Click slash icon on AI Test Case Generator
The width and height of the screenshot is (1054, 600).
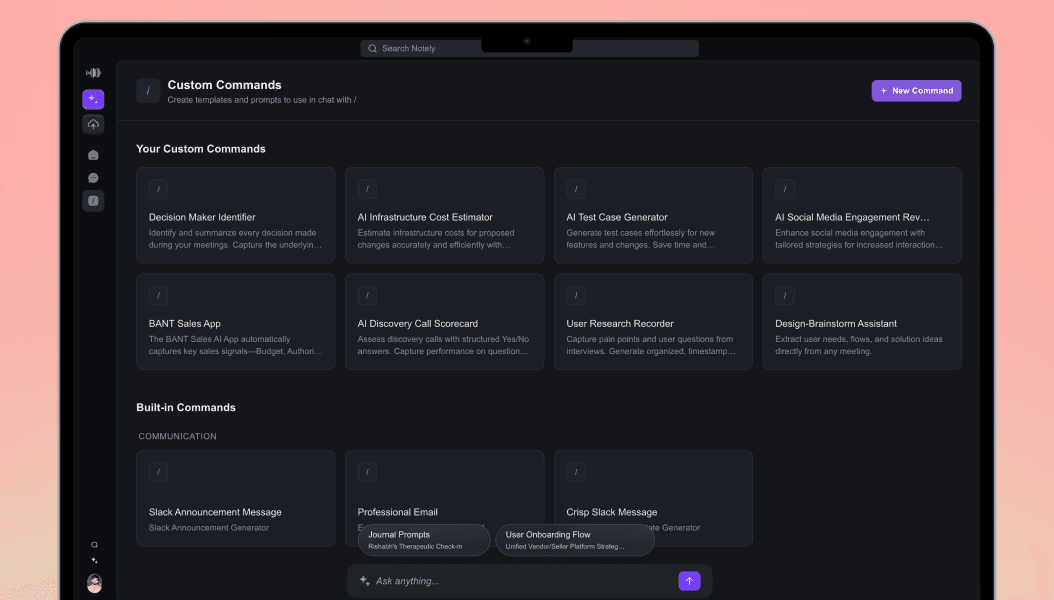click(576, 189)
